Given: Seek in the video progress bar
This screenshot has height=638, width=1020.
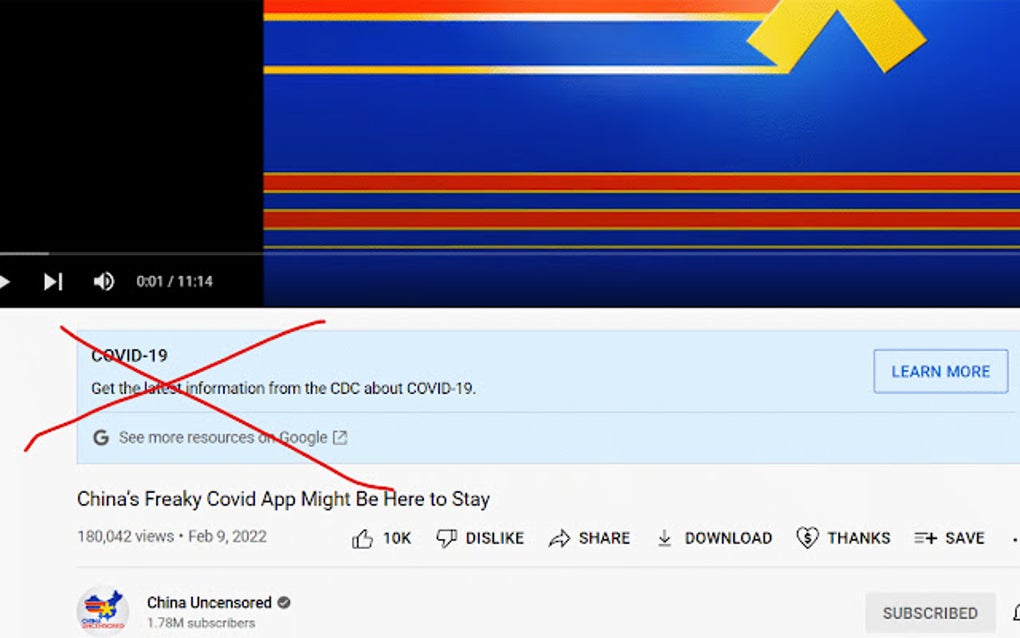Looking at the screenshot, I should click(510, 253).
